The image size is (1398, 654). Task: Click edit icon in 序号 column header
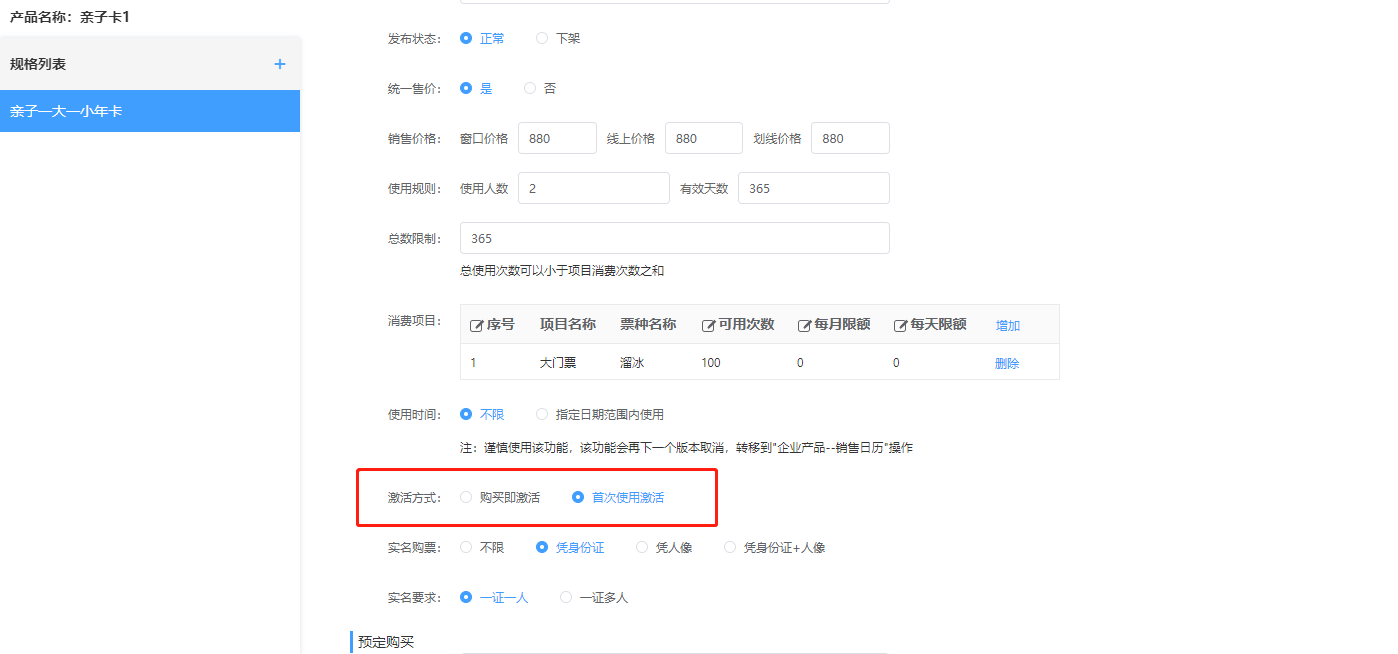coord(477,325)
